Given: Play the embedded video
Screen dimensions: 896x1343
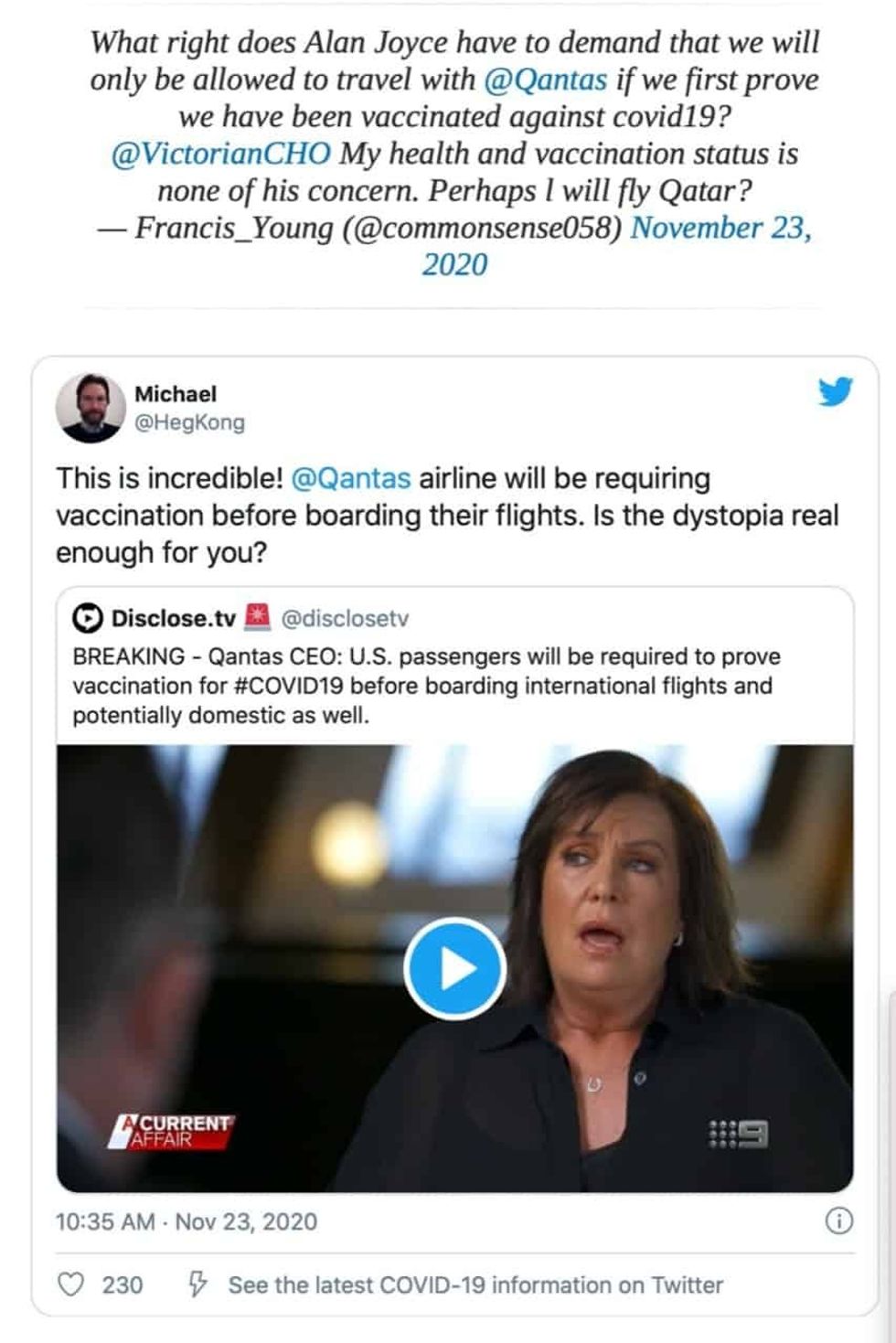Looking at the screenshot, I should click(x=454, y=968).
